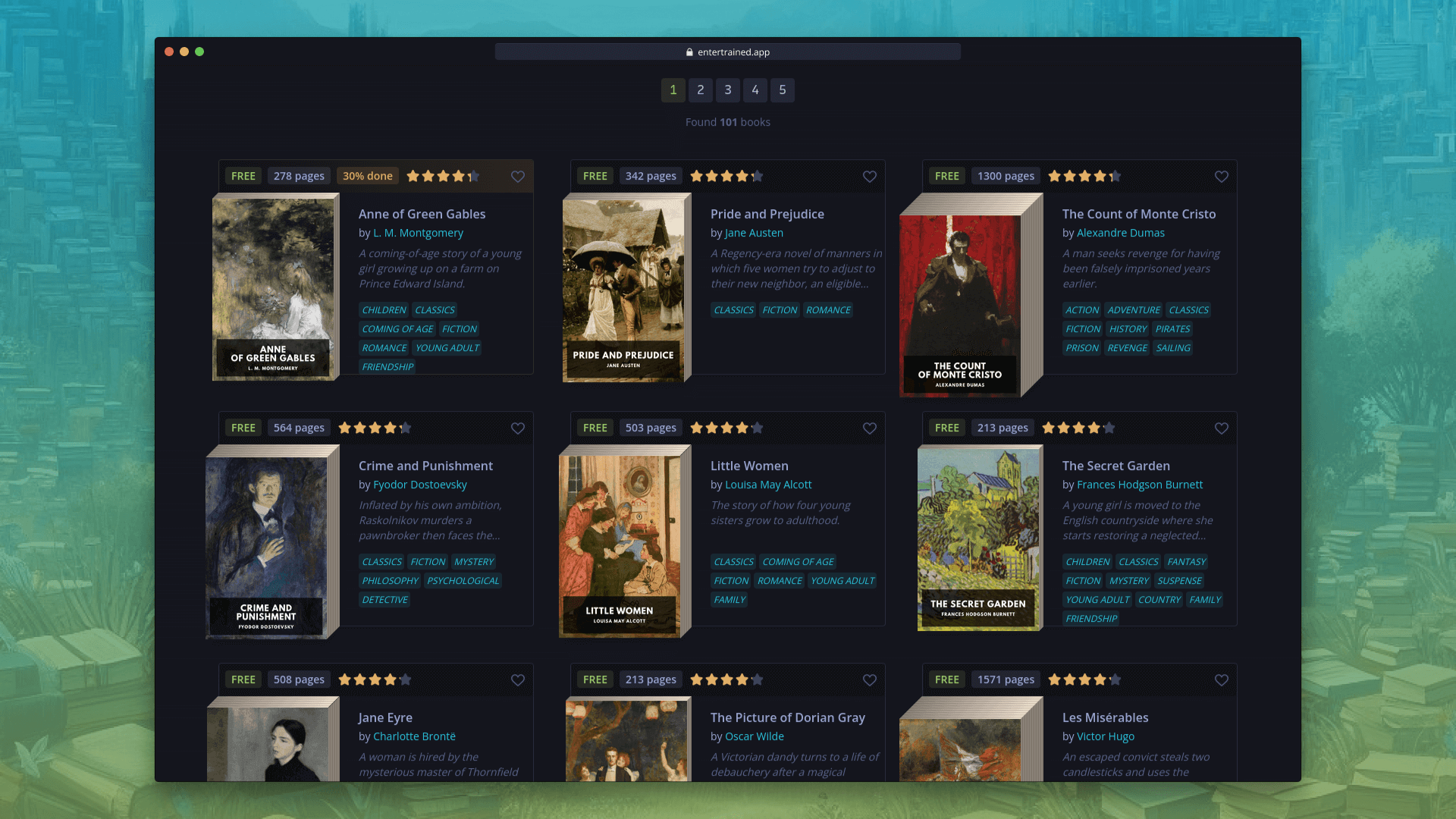Click the heart/favorite icon on The Count of Monte Cristo
Screen dimensions: 1456x819
click(1222, 177)
